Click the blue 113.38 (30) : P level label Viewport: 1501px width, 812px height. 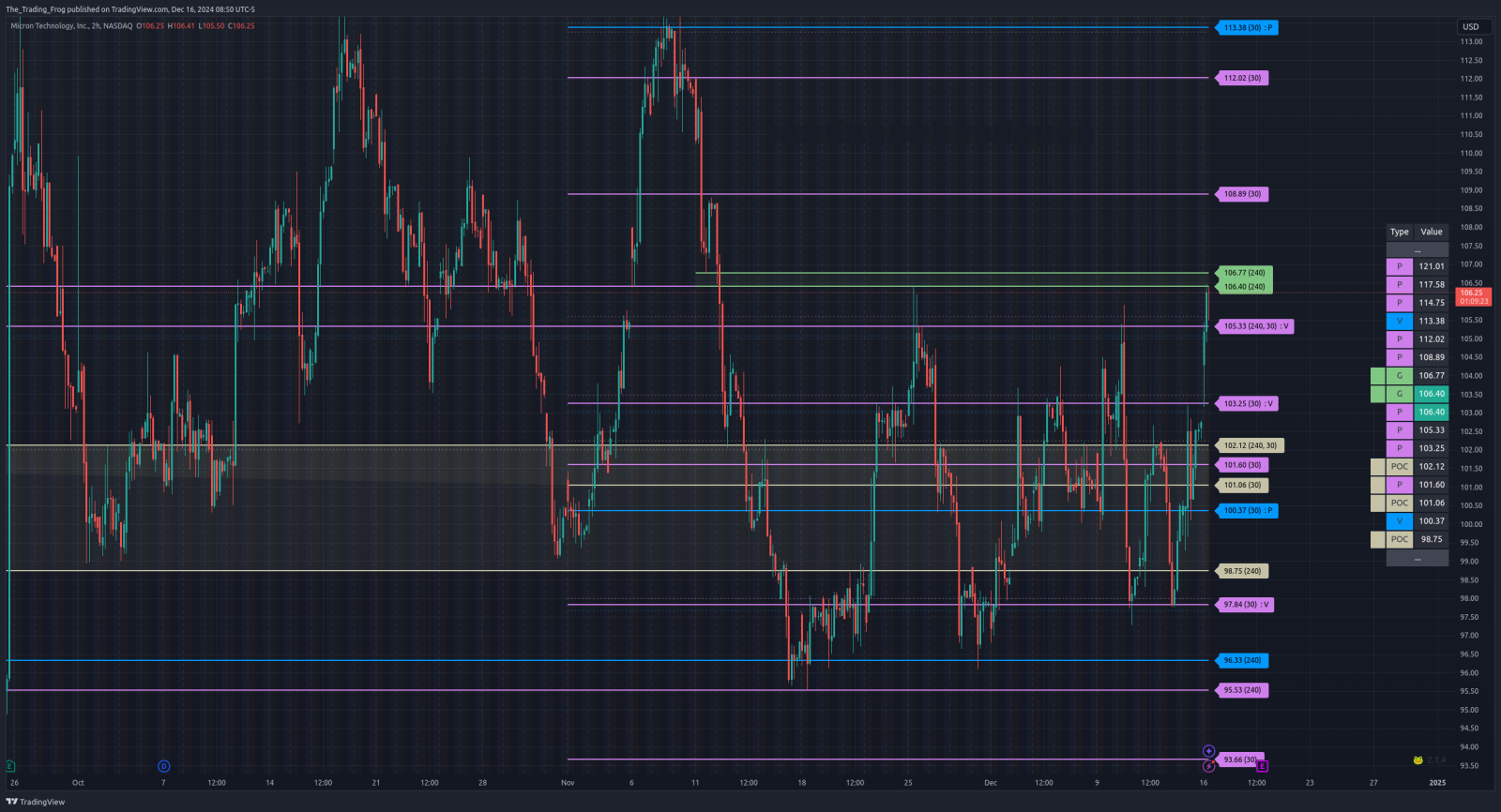[1247, 28]
